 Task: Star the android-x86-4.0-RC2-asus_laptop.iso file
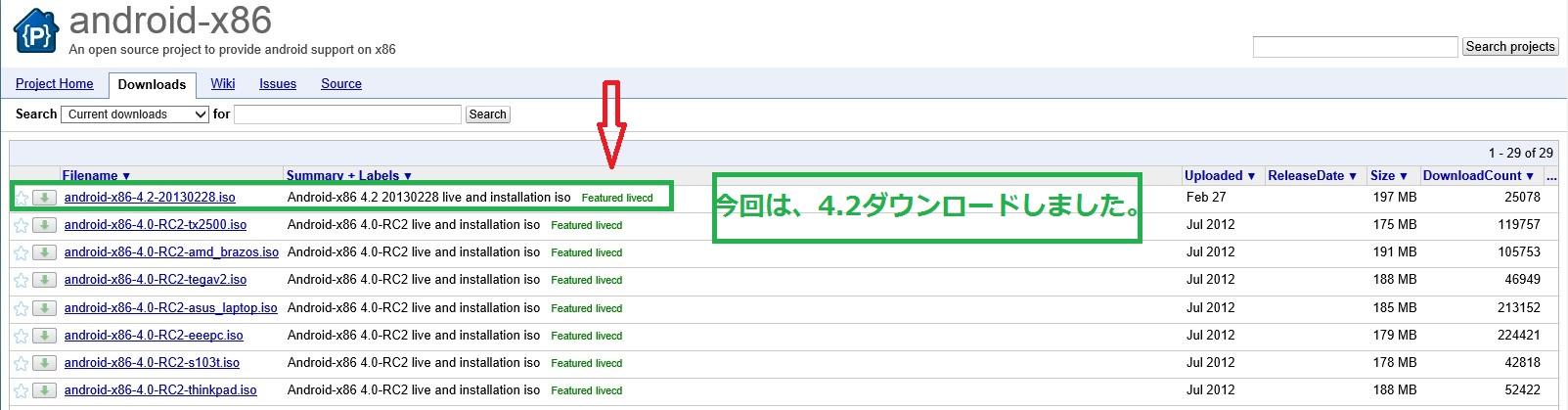pos(22,308)
